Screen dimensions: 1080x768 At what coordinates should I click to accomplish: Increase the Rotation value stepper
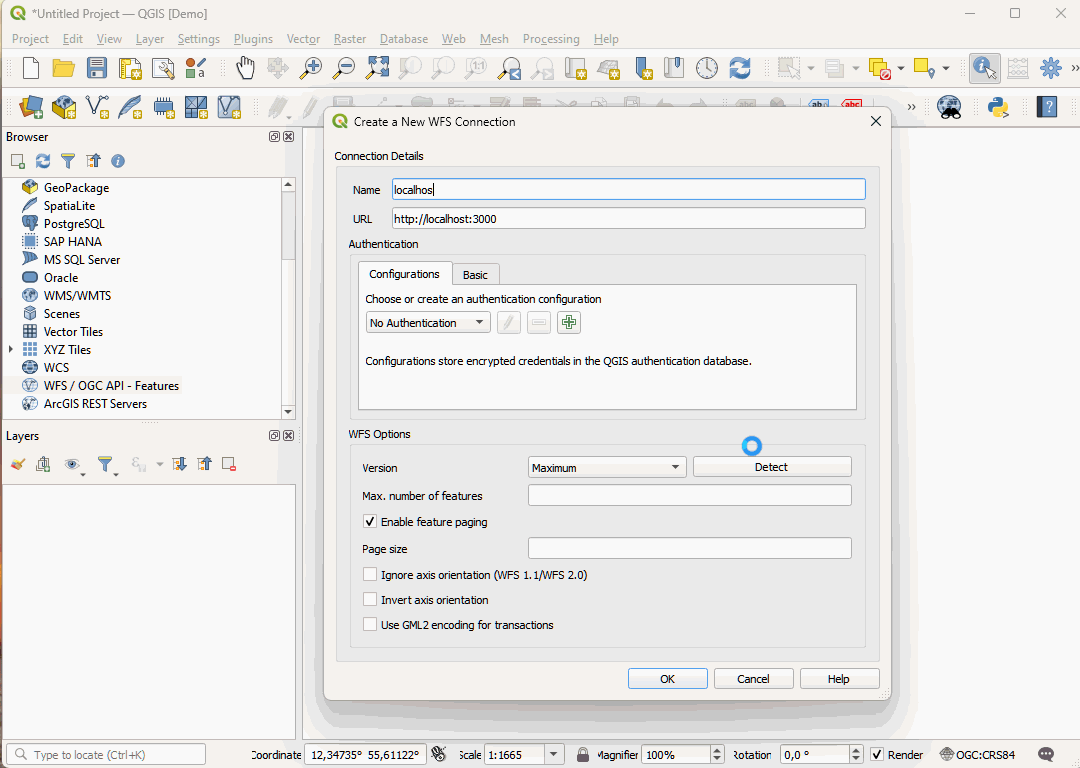856,750
